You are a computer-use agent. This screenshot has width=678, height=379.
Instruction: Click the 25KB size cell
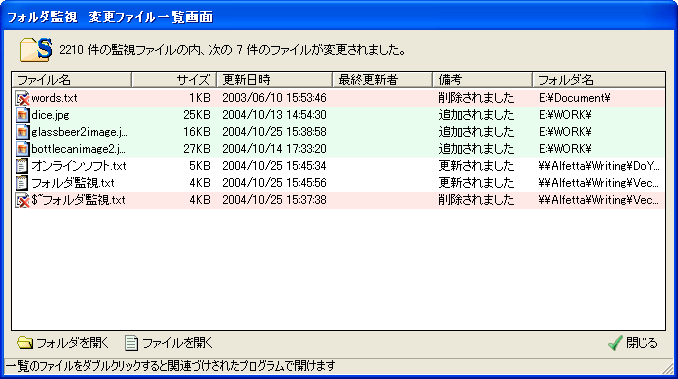coord(197,115)
